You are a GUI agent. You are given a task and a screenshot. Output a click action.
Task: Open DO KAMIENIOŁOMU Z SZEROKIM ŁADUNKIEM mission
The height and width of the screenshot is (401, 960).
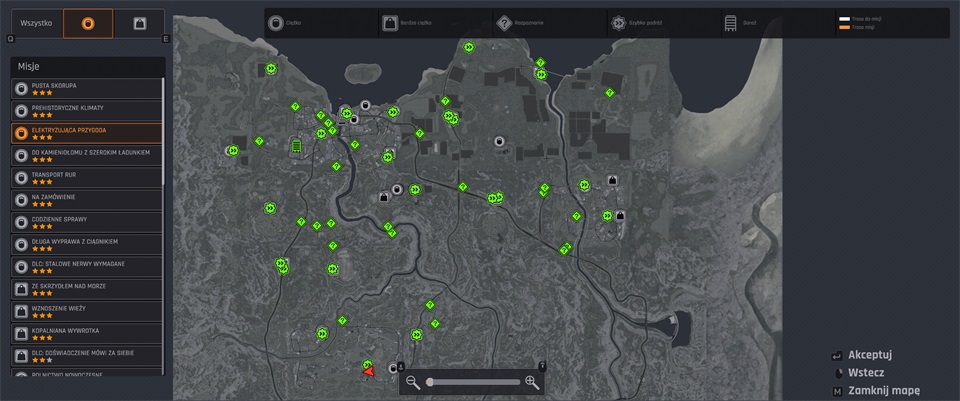pos(87,156)
